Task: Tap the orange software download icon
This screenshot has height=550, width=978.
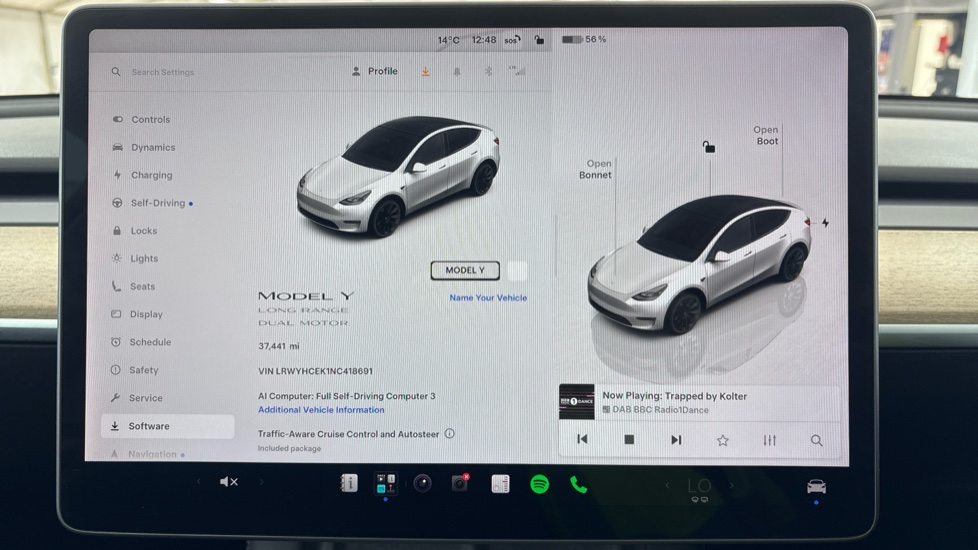Action: [x=425, y=72]
